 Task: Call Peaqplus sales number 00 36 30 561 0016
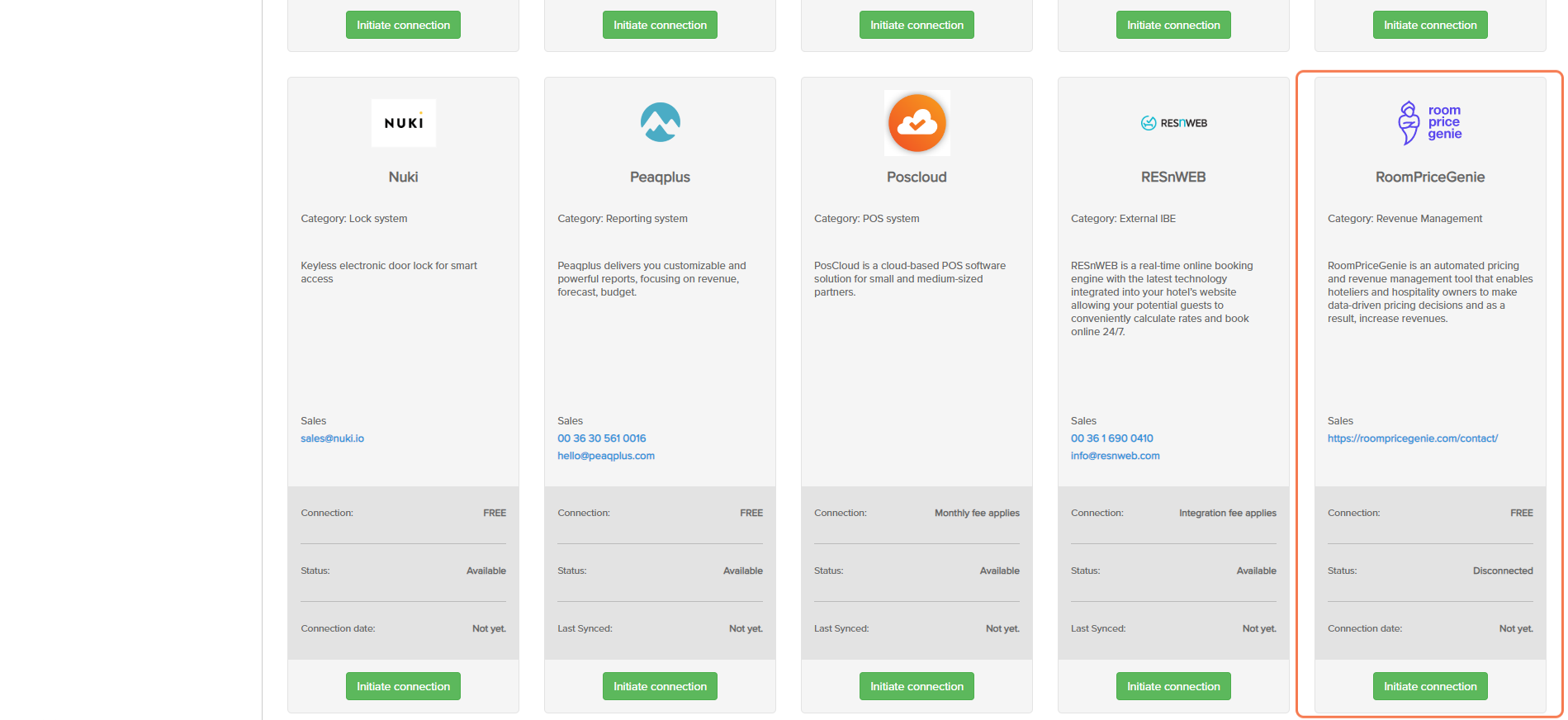[601, 438]
